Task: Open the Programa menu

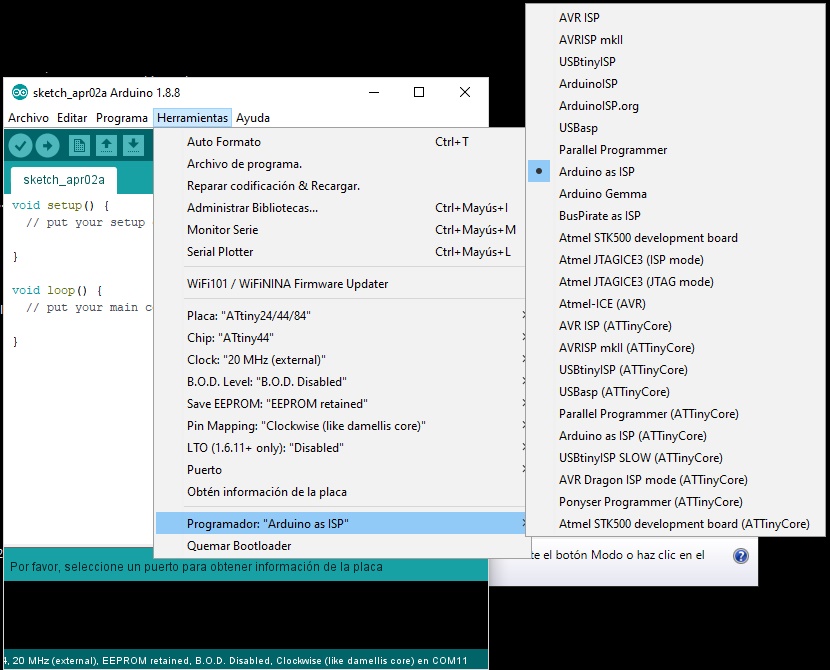Action: pos(122,118)
